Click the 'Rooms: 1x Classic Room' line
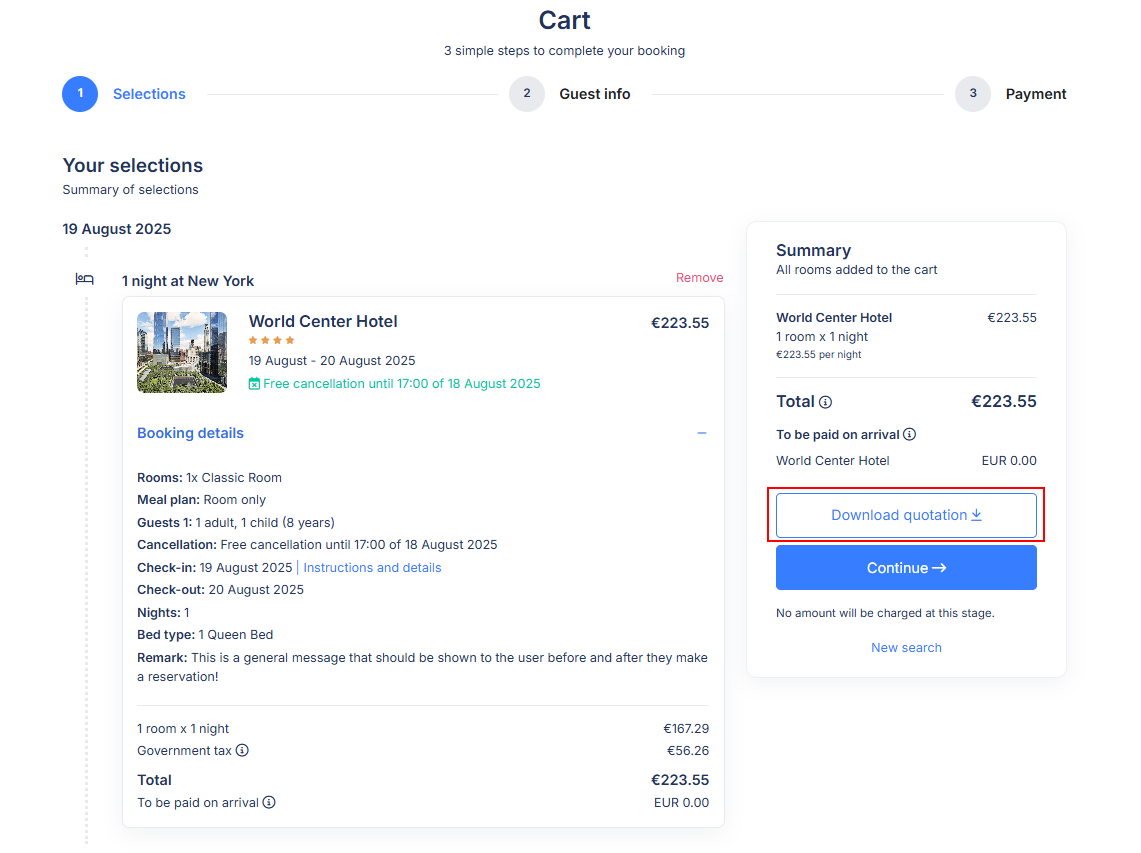The width and height of the screenshot is (1141, 853). point(210,477)
